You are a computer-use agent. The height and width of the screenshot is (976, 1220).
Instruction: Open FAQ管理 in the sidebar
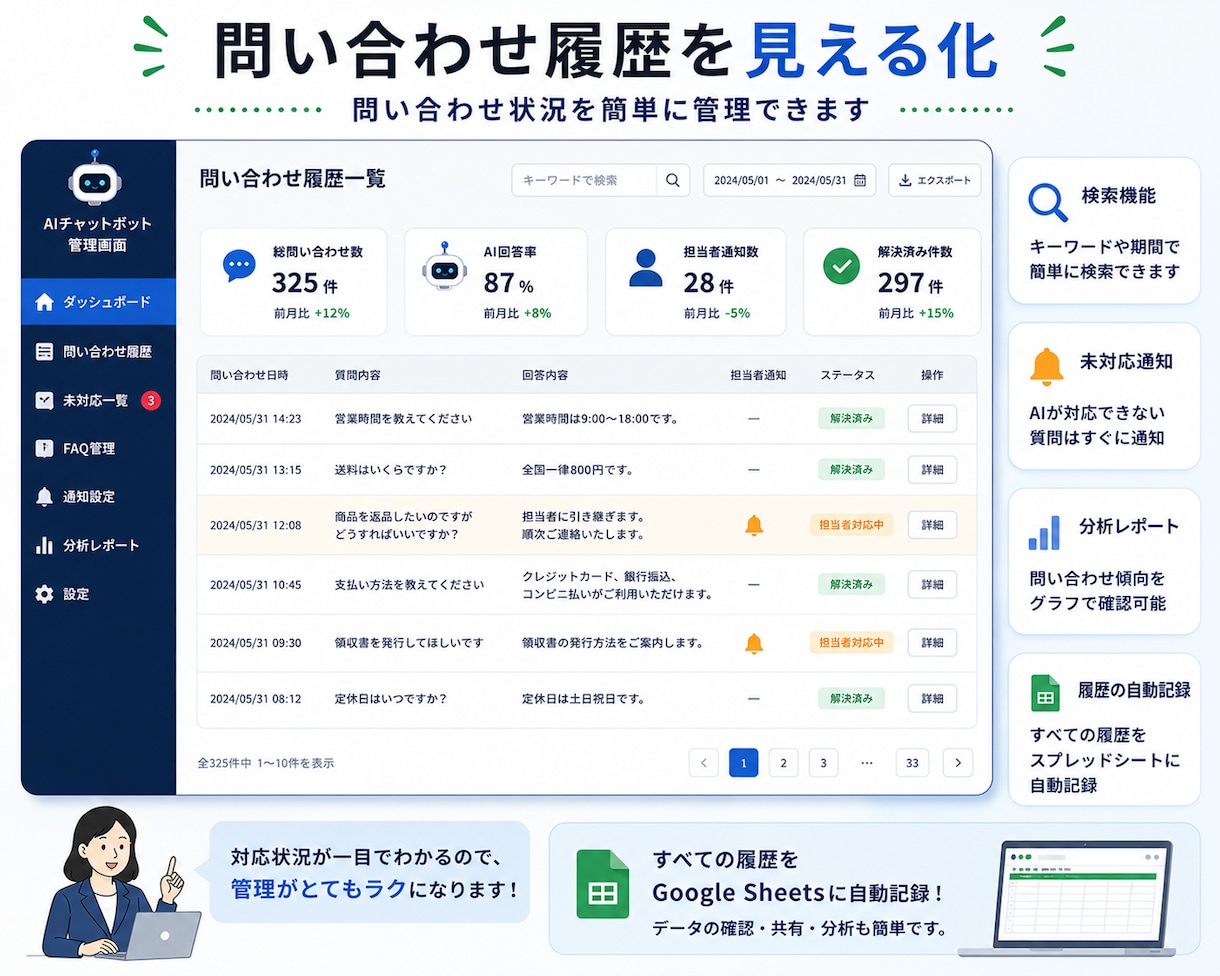[98, 449]
